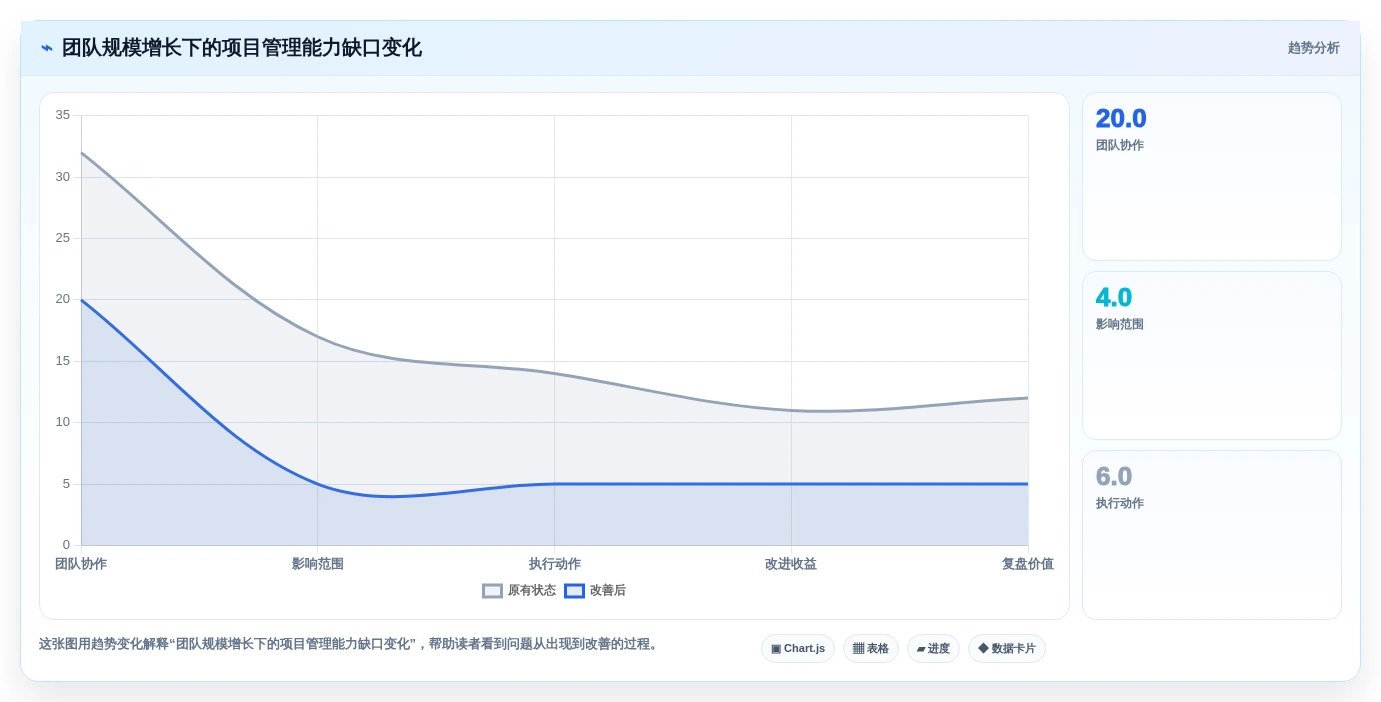Open the 团队协作 20.0 data card
Viewport: 1381px width, 702px height.
[1212, 177]
